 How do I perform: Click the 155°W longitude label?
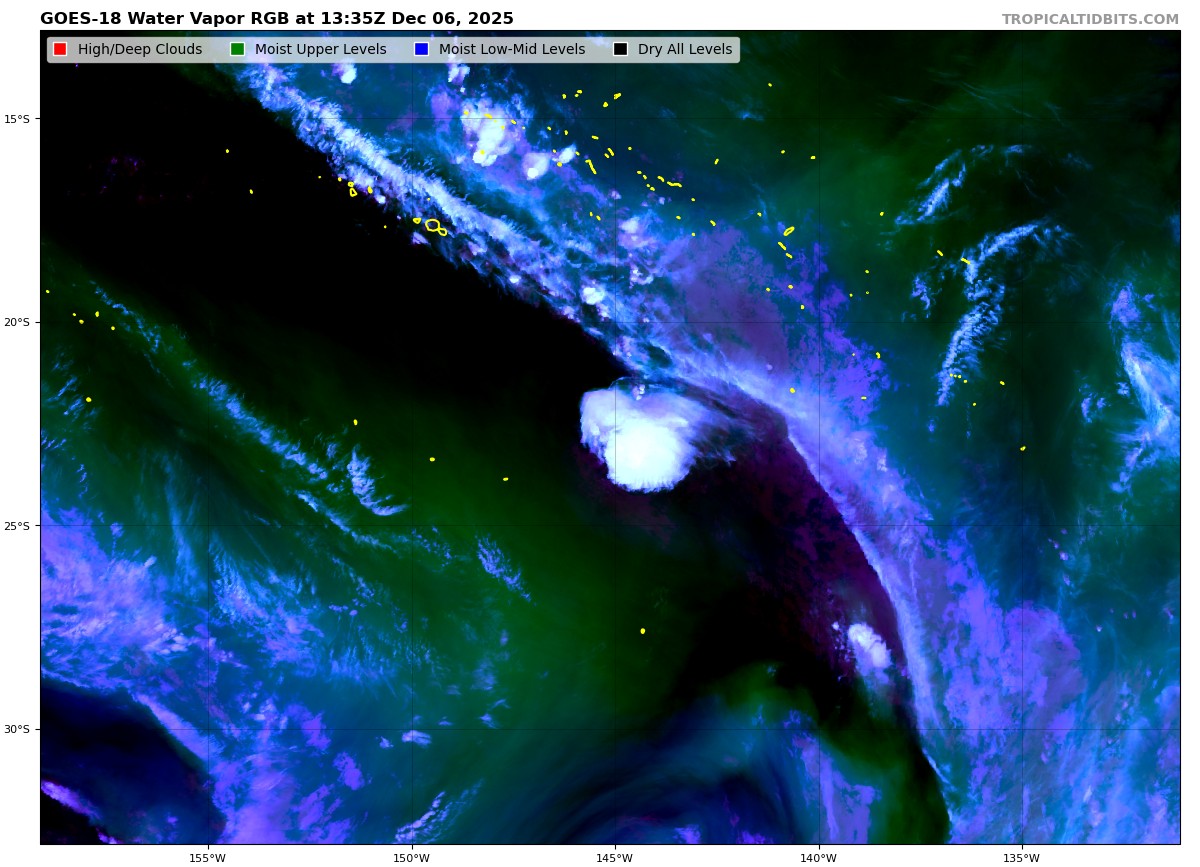click(208, 857)
